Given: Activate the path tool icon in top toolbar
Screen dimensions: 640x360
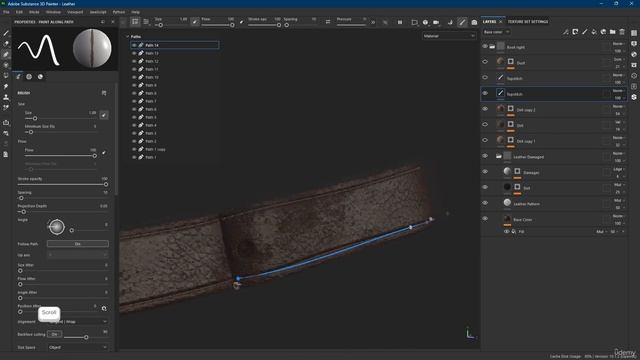Looking at the screenshot, I should (x=462, y=22).
